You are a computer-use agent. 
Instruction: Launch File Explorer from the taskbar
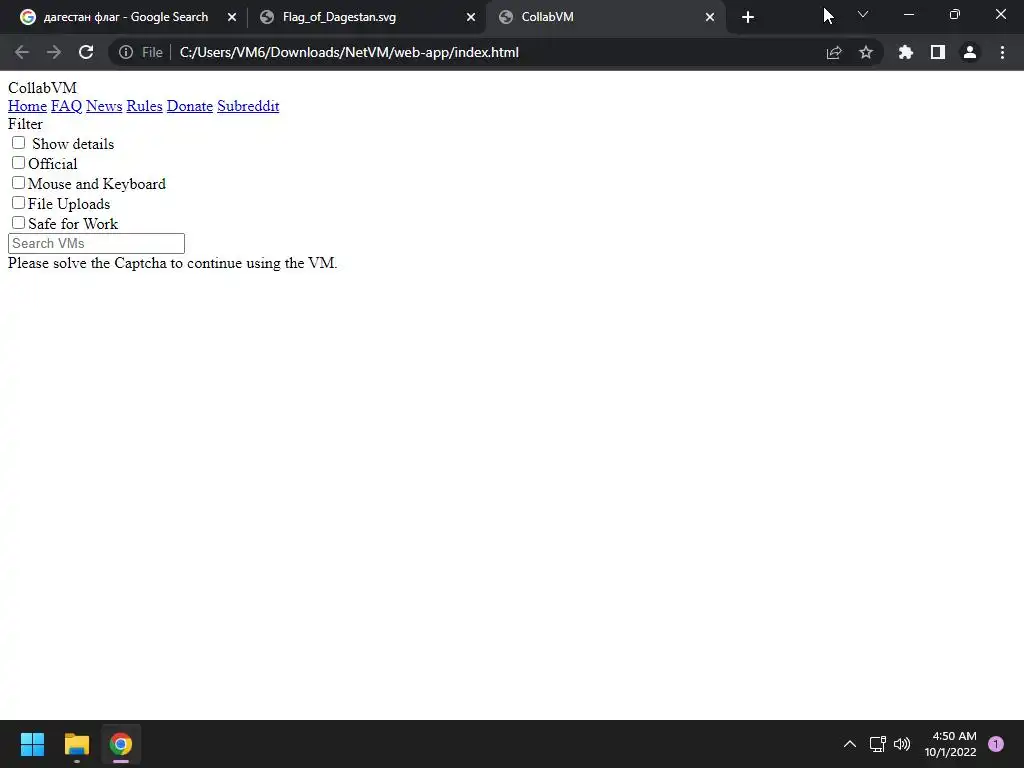click(76, 744)
